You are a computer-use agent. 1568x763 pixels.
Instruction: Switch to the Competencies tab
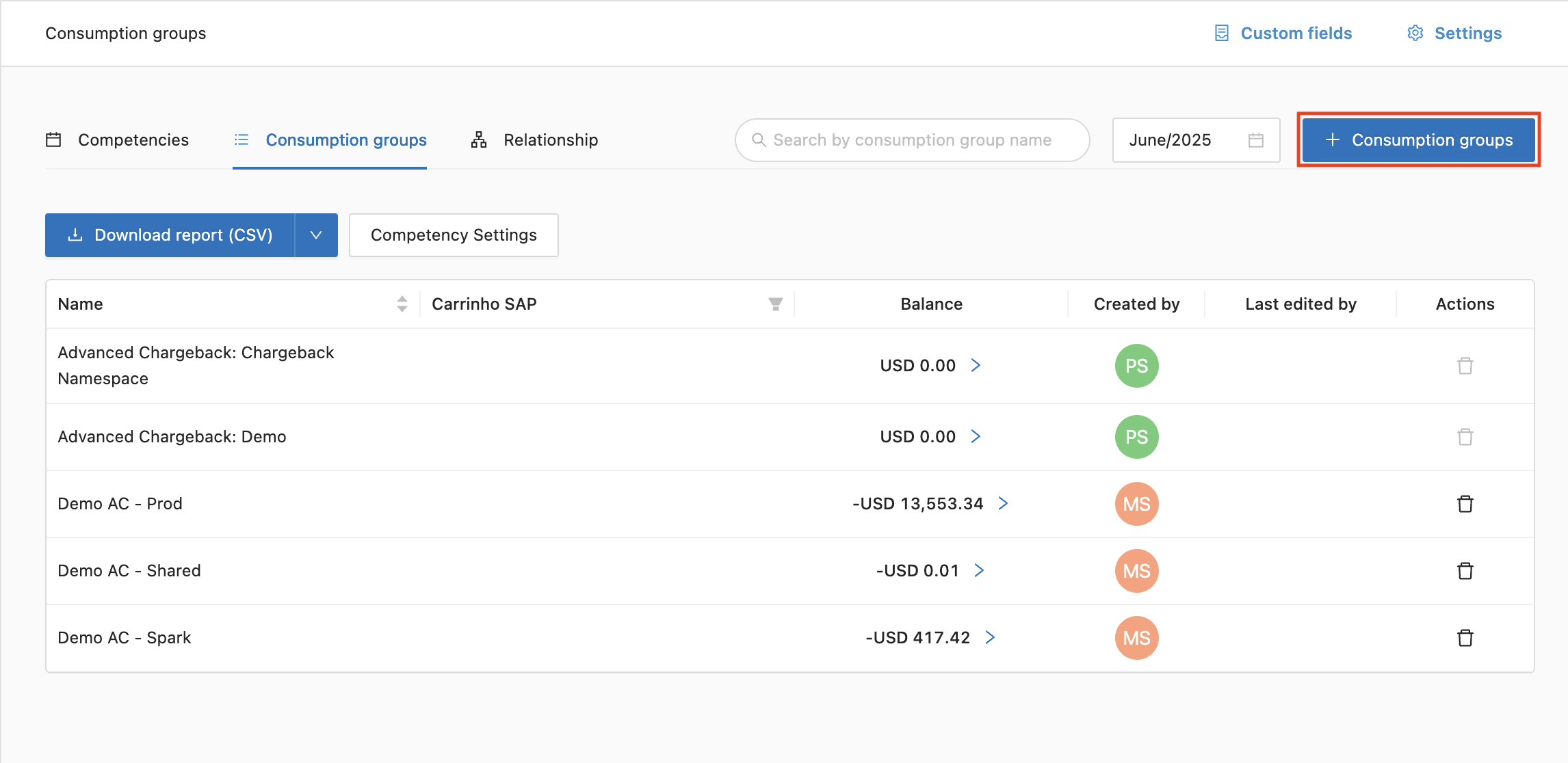[x=118, y=140]
